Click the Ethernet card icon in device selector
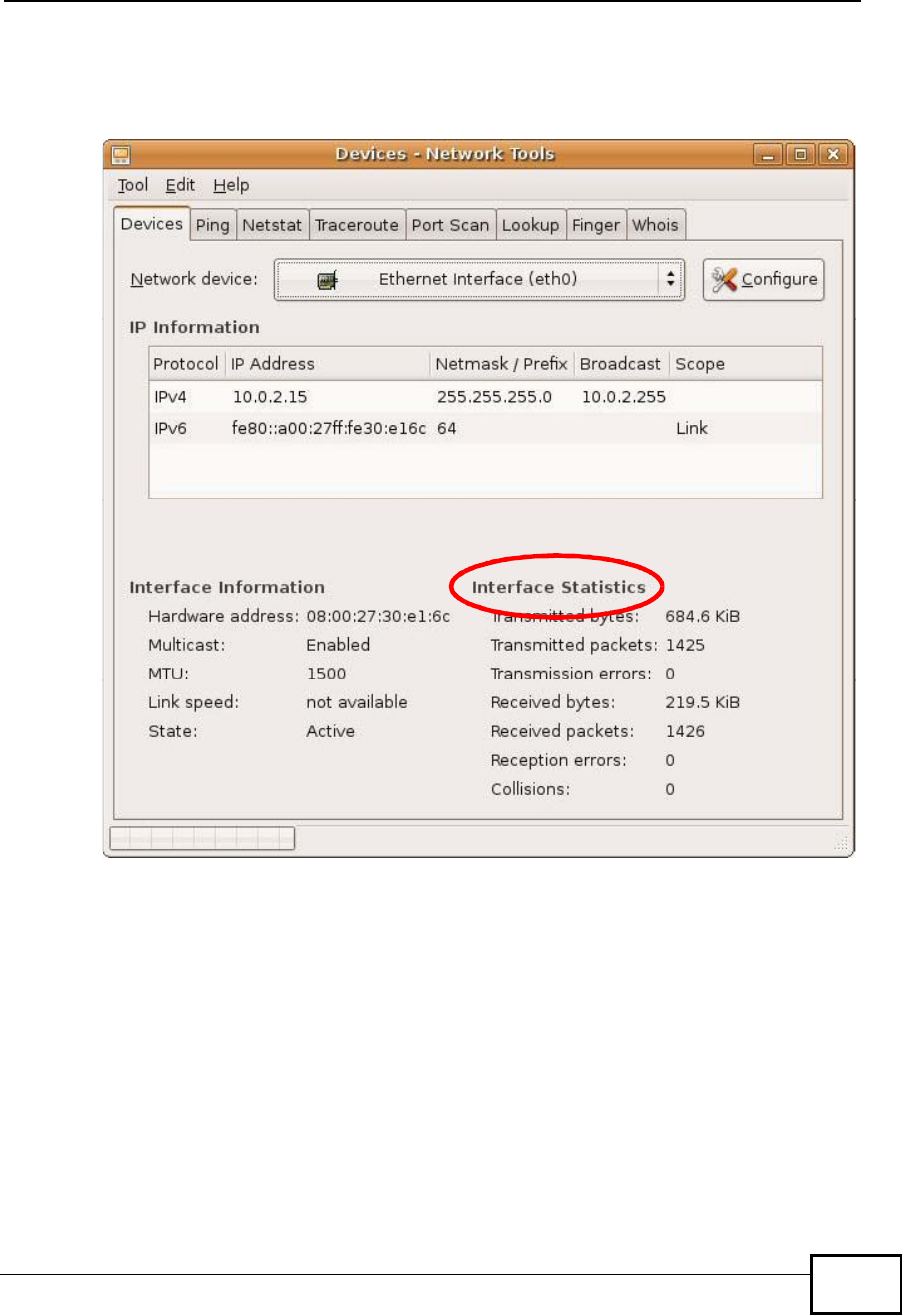 click(x=327, y=281)
